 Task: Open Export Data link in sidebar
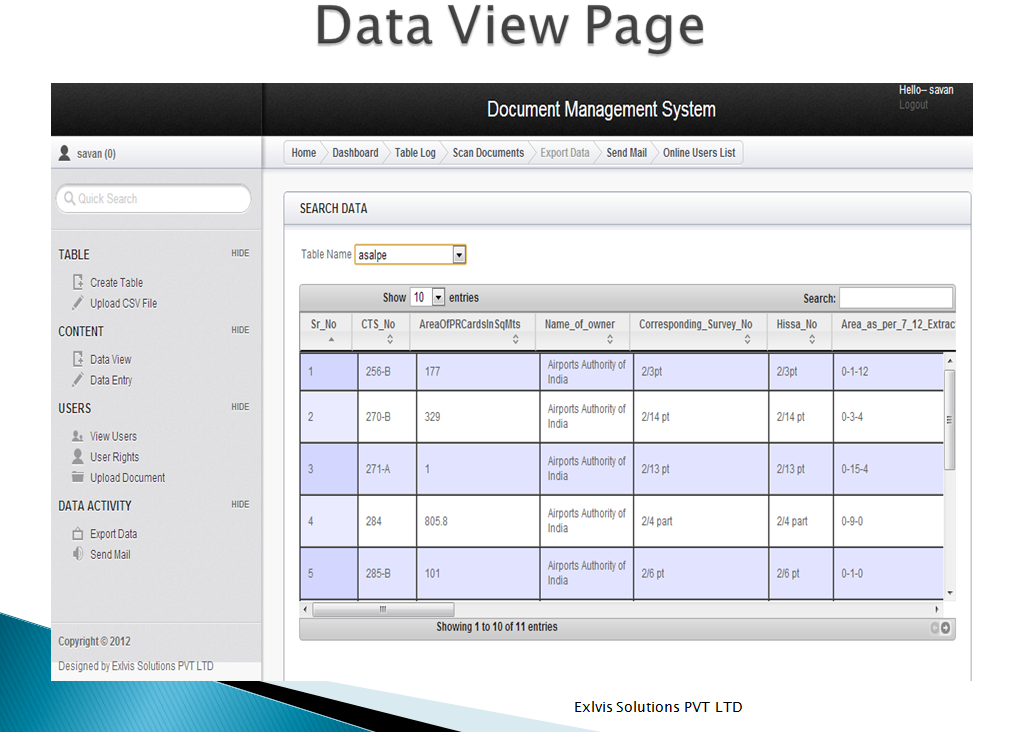click(x=114, y=534)
